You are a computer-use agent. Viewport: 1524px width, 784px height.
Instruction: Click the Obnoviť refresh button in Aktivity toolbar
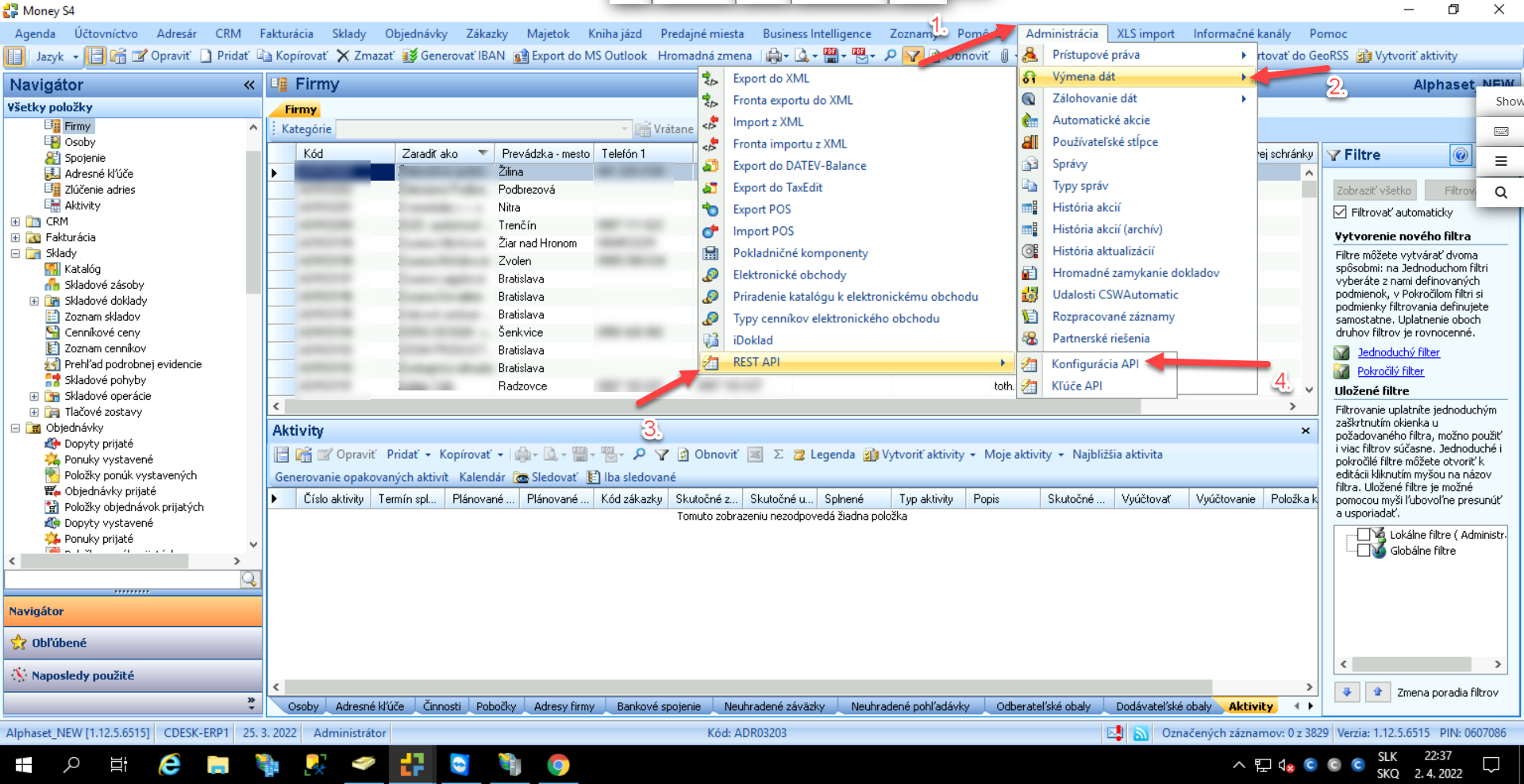pyautogui.click(x=707, y=455)
